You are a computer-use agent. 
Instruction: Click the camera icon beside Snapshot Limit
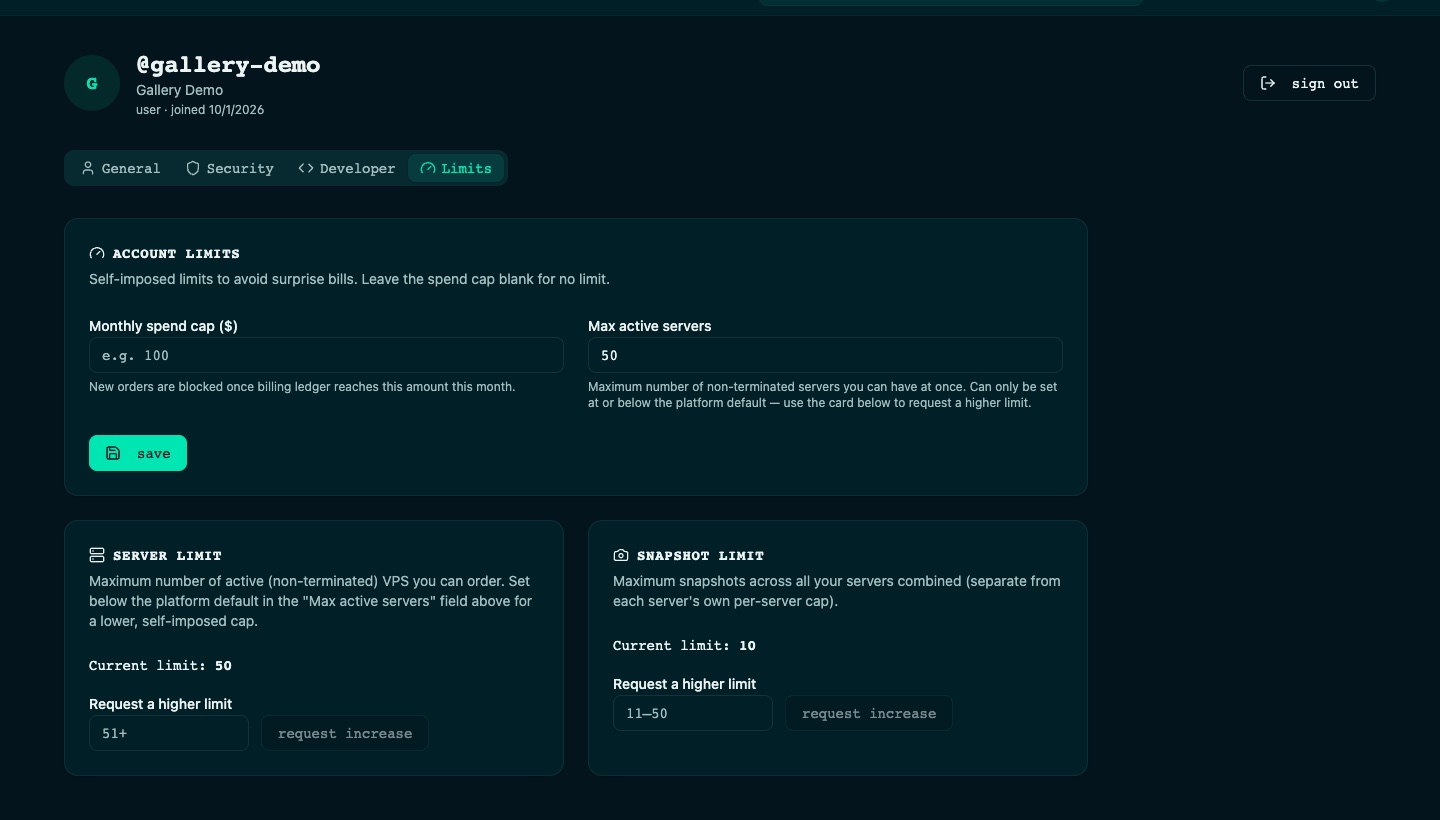tap(621, 555)
